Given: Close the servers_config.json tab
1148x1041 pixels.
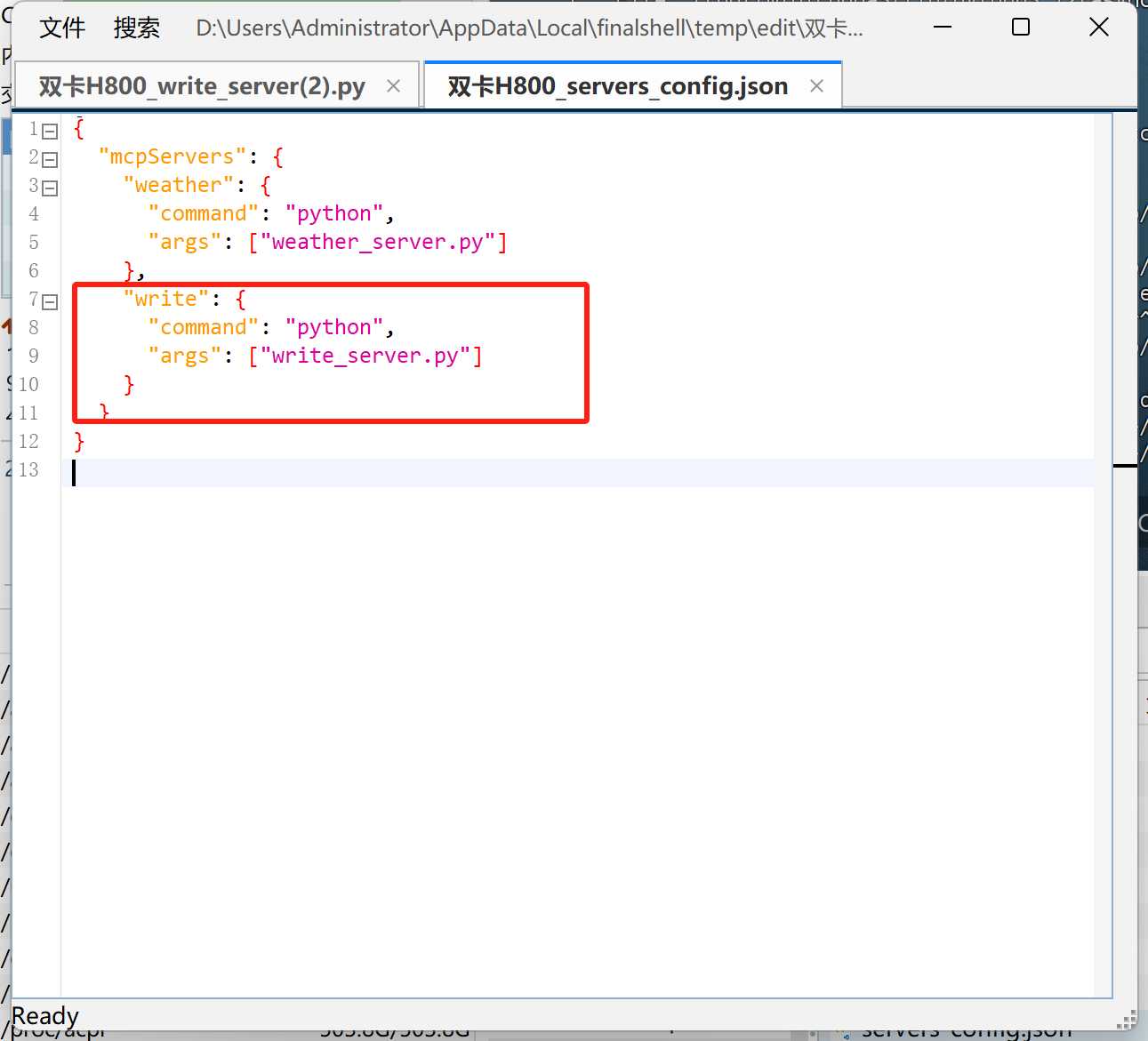Looking at the screenshot, I should [816, 86].
